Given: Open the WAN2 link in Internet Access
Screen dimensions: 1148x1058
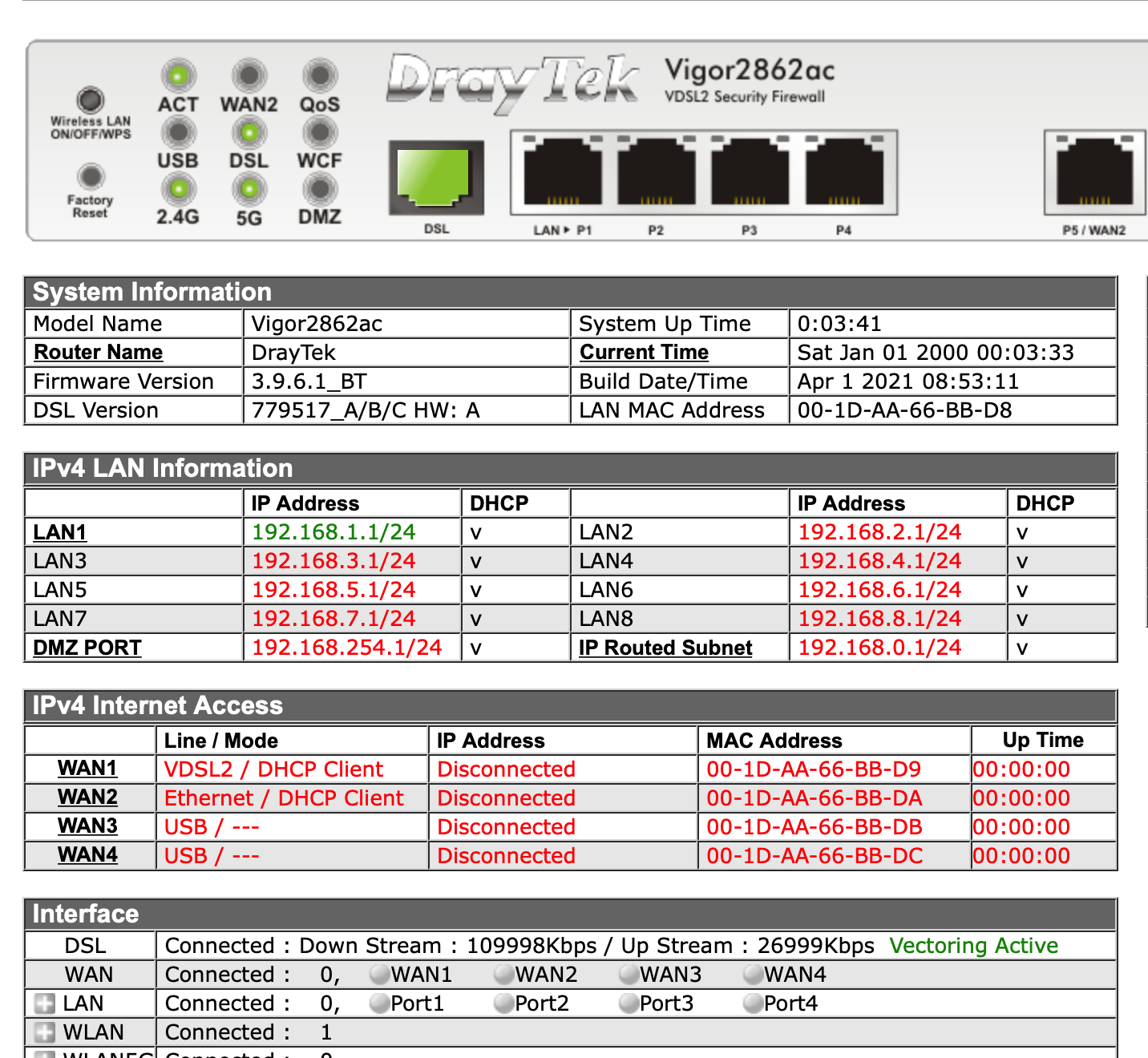Looking at the screenshot, I should click(87, 797).
